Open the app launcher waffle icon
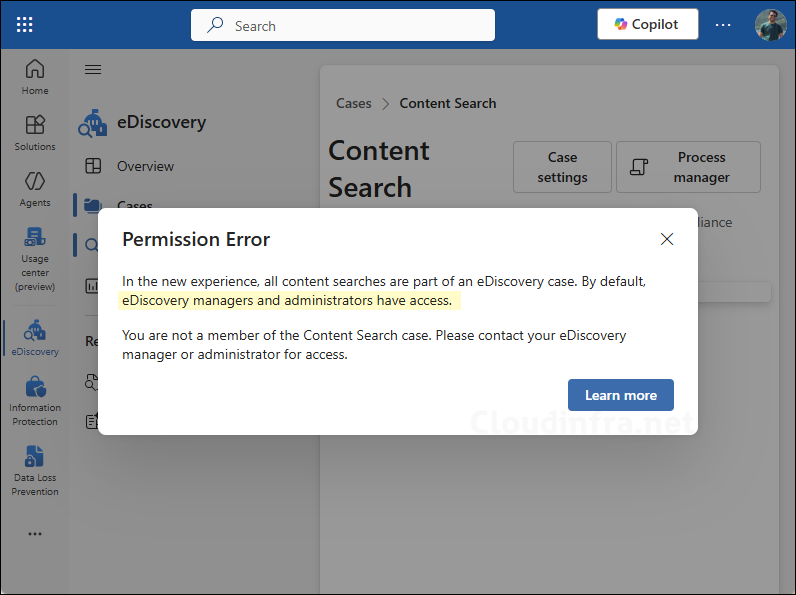796x595 pixels. coord(25,25)
